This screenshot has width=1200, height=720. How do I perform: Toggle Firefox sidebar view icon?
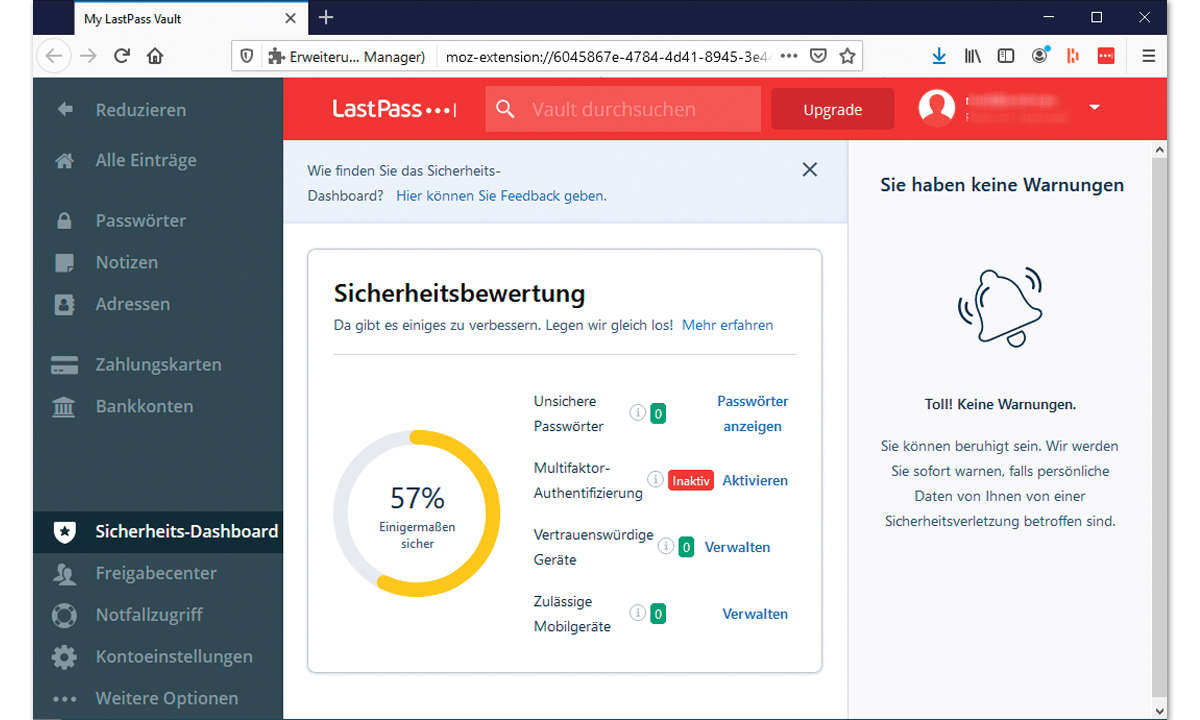tap(1006, 56)
